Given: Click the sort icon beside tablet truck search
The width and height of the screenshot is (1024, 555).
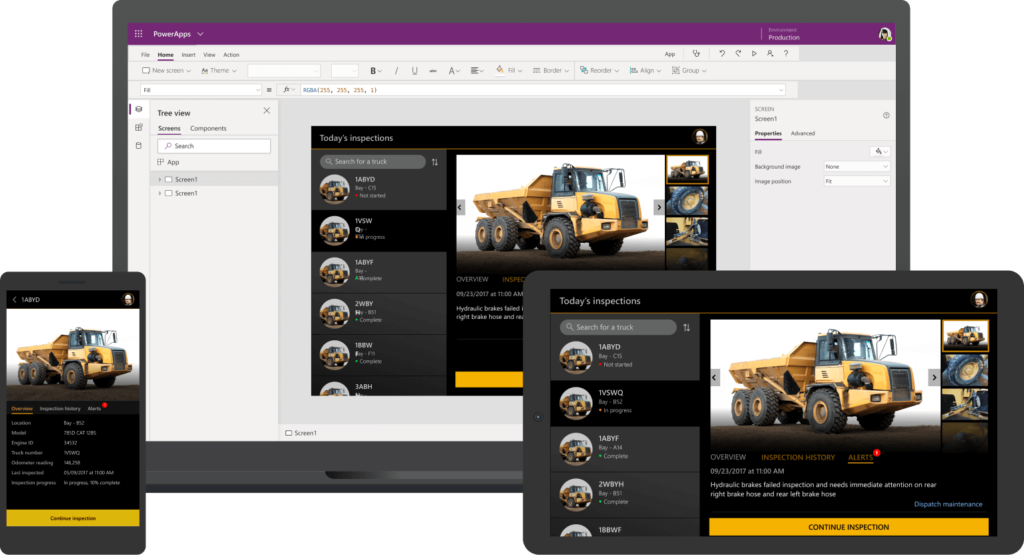Looking at the screenshot, I should pos(686,327).
